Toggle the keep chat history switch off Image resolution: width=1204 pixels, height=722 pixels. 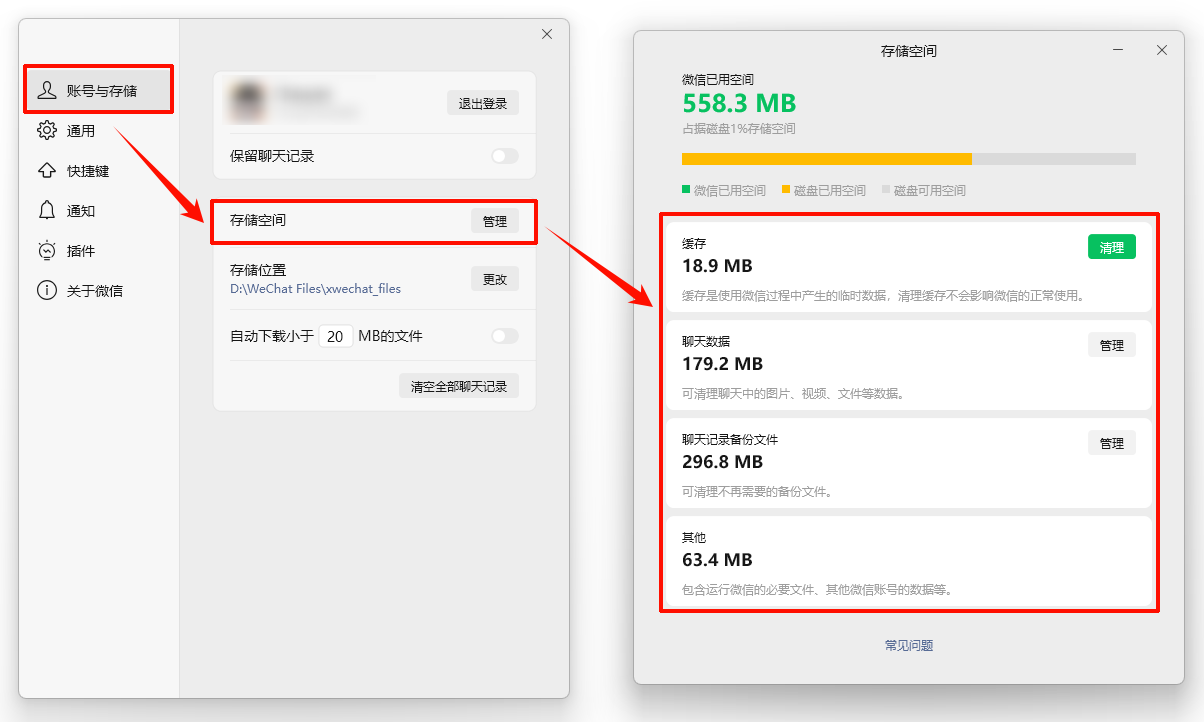[504, 156]
